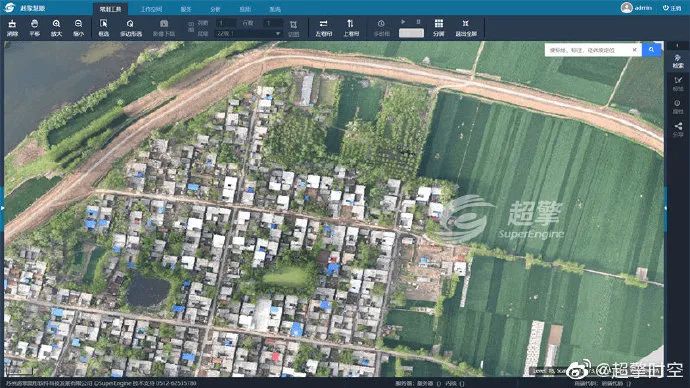Click the zoom out (缩小) magnifier
Screen dimensions: 690x388
pyautogui.click(x=78, y=28)
